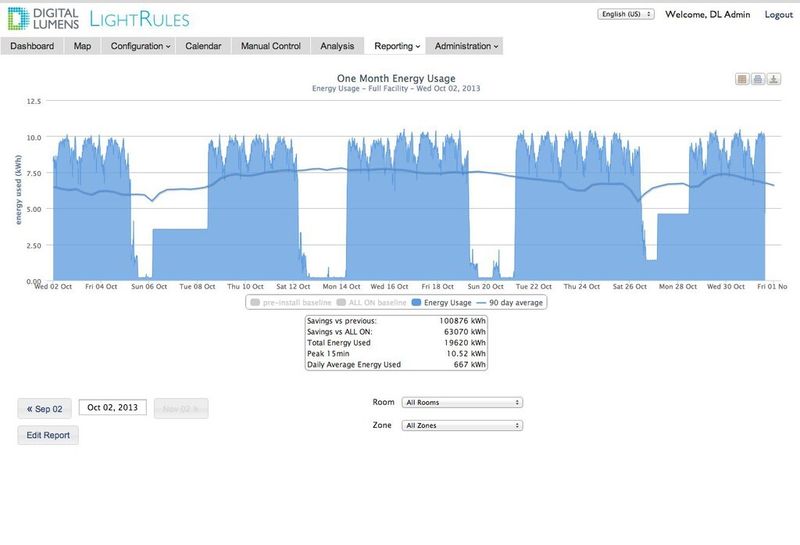Click the Mon 14 Oct axis label
Screen dimensions: 800x545
pos(341,287)
